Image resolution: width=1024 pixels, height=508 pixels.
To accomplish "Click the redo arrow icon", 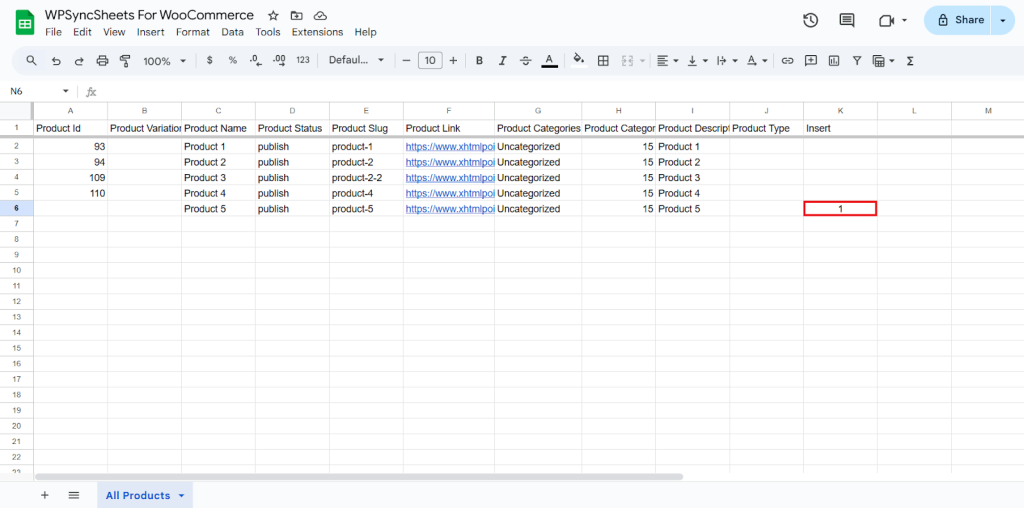I will click(79, 61).
